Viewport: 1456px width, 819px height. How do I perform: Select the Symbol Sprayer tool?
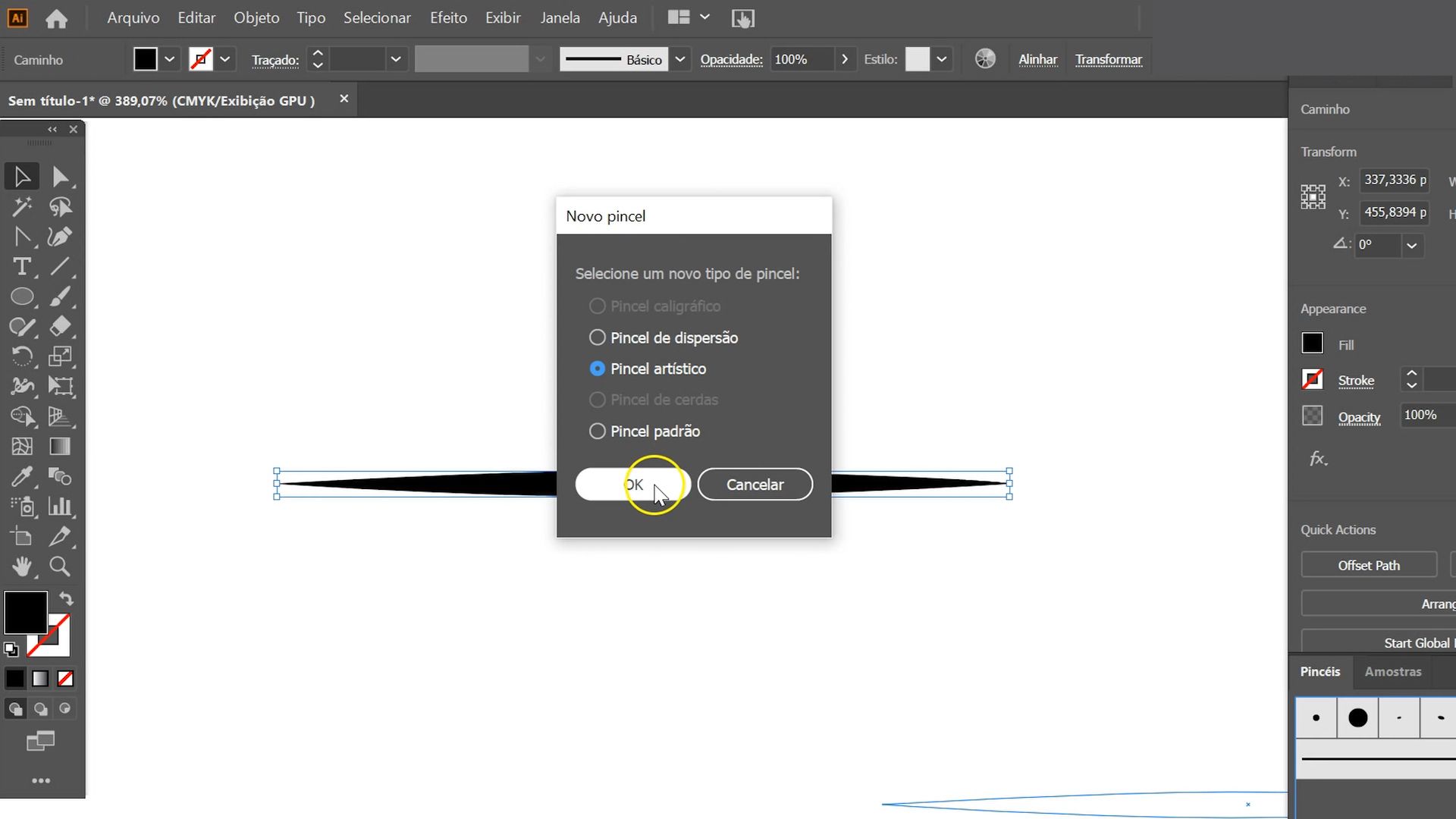click(x=22, y=507)
